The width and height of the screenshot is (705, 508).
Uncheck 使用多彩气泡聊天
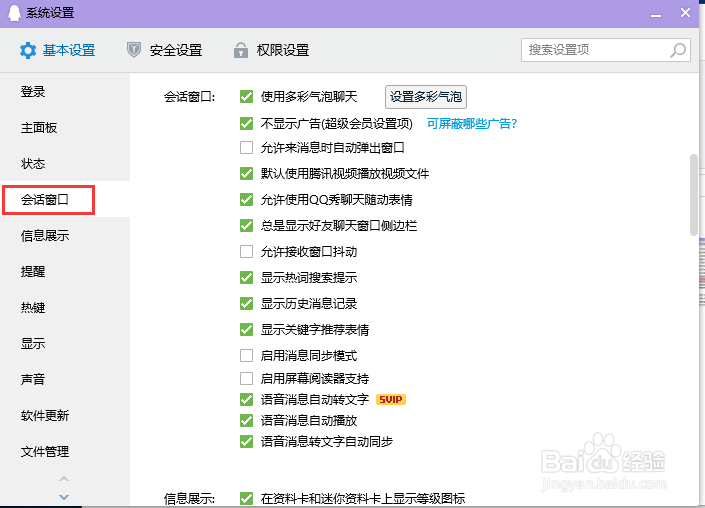click(246, 97)
